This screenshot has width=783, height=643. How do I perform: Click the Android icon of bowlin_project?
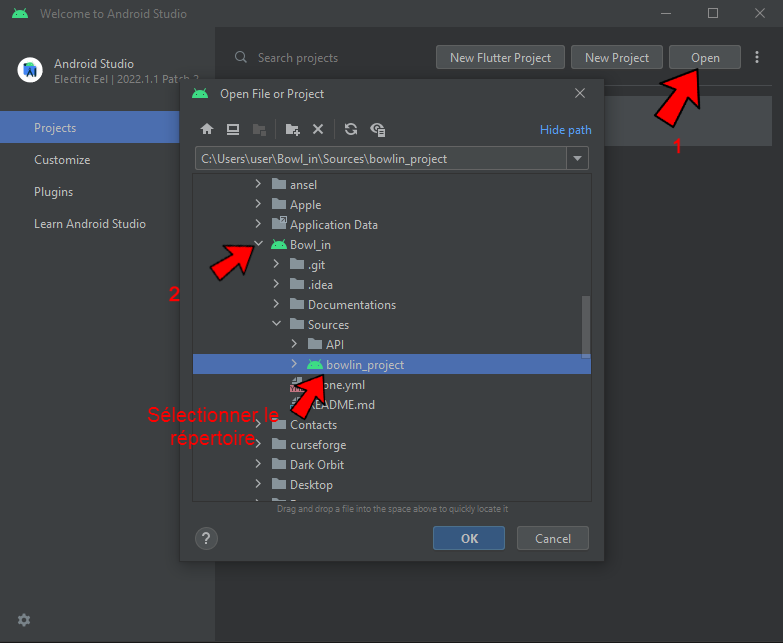point(315,364)
